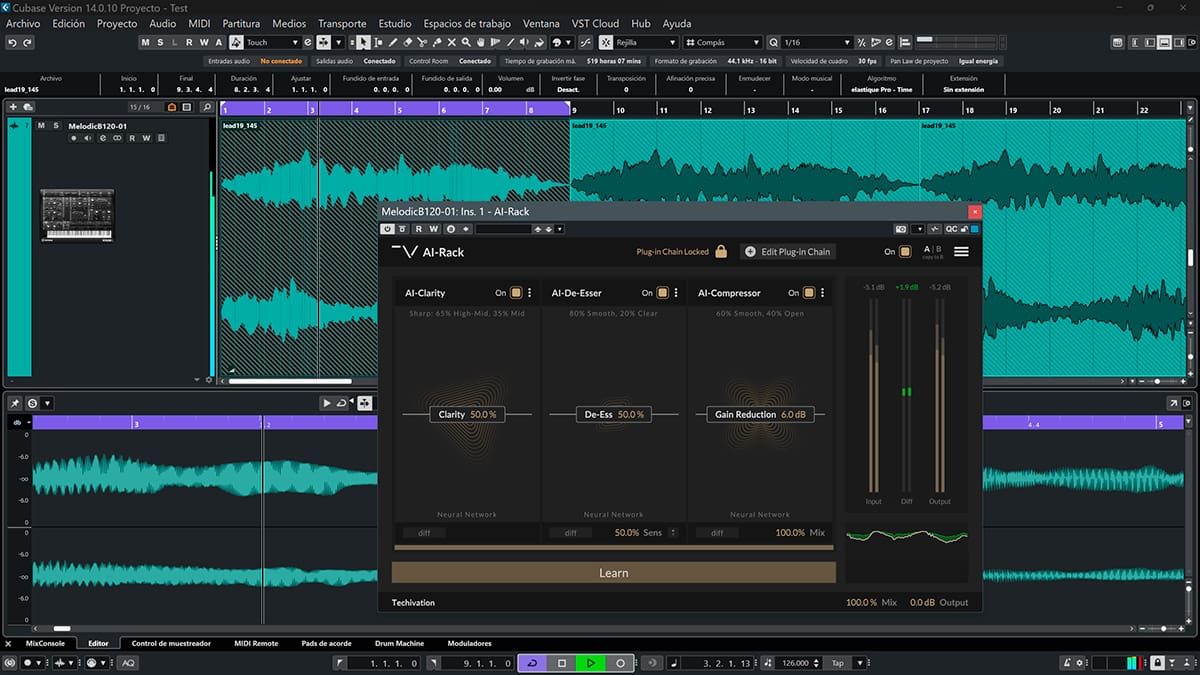Open the Touch automation mode dropdown
The width and height of the screenshot is (1200, 675).
coord(296,42)
